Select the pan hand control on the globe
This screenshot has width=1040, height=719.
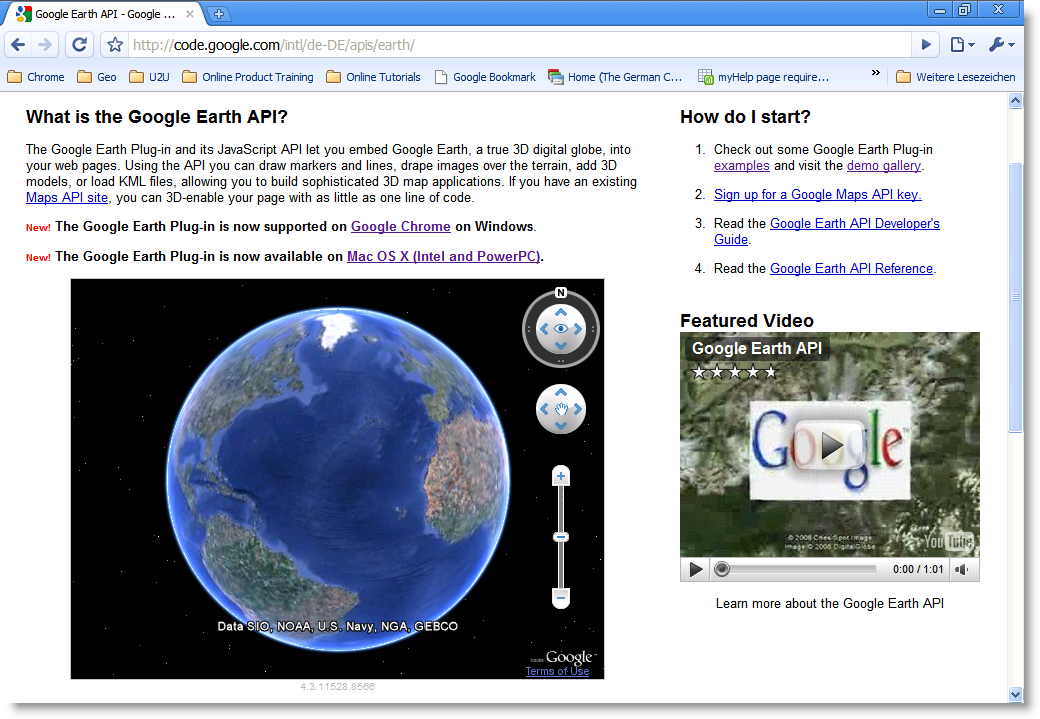click(560, 408)
